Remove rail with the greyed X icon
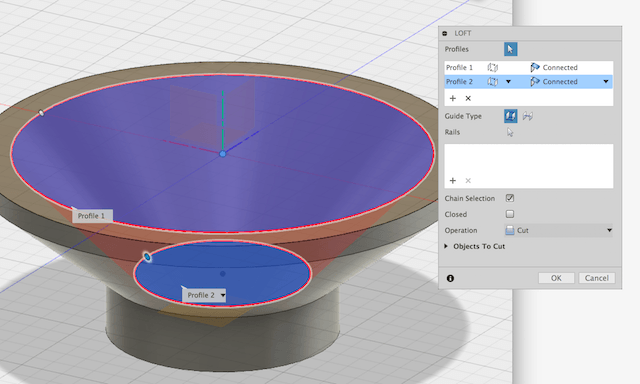640x384 pixels. coord(468,180)
